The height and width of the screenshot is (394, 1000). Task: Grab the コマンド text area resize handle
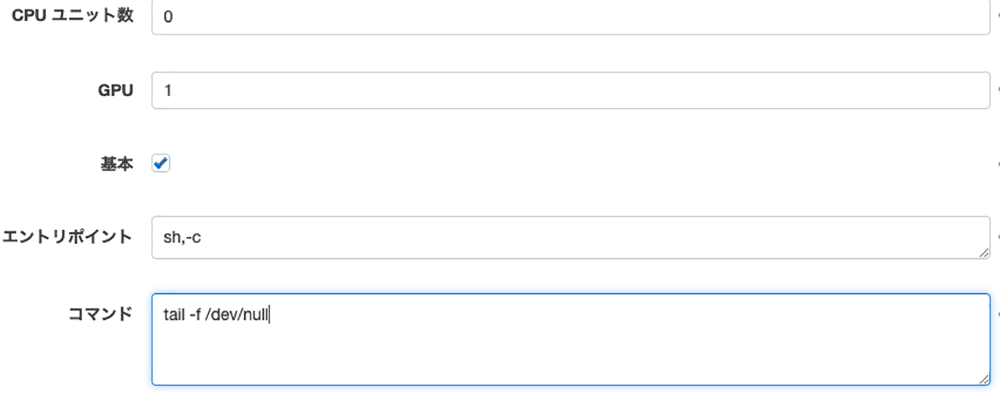click(984, 379)
